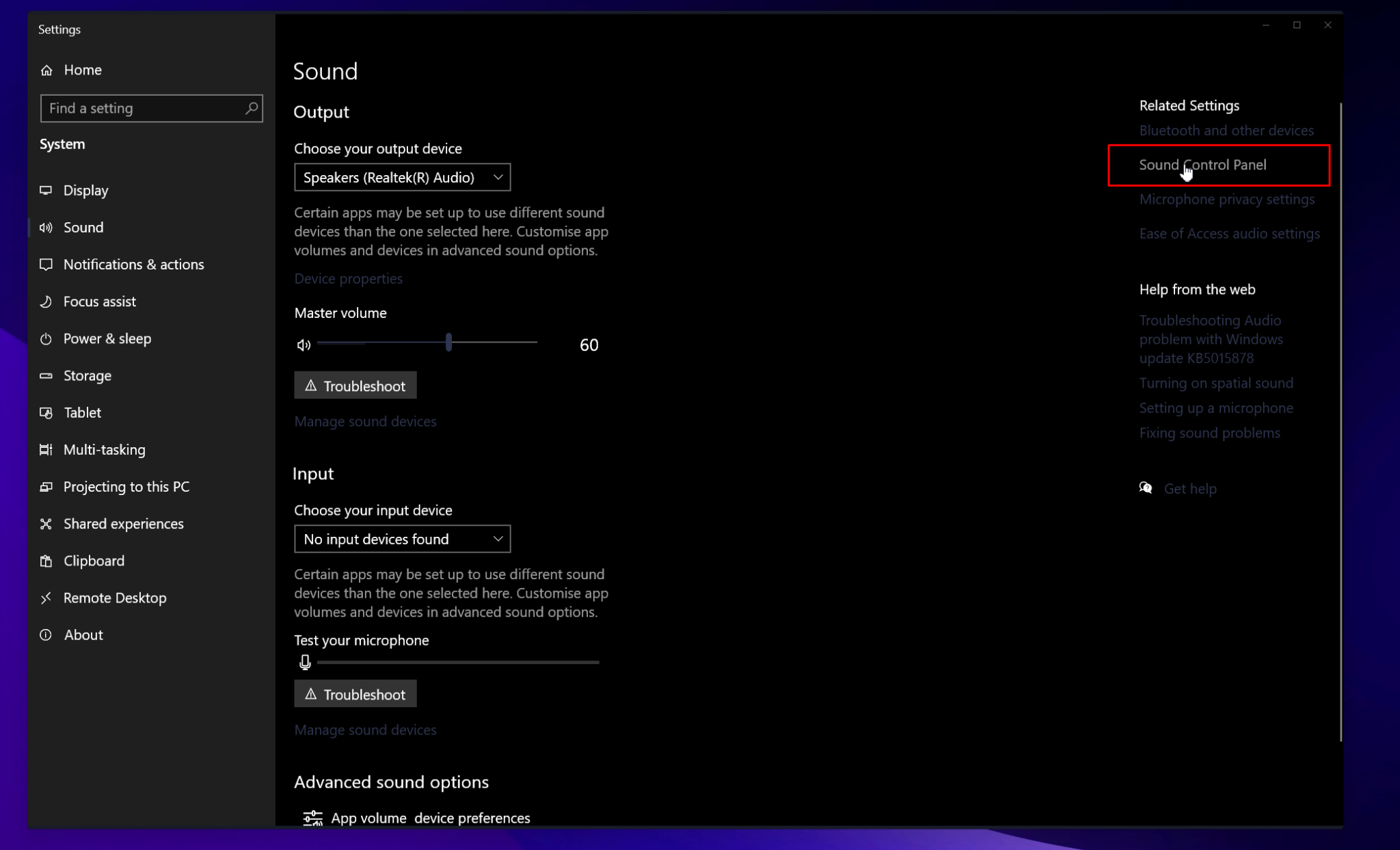Click the speaker icon beside Master volume
Screen dimensions: 1400x850
tap(304, 345)
